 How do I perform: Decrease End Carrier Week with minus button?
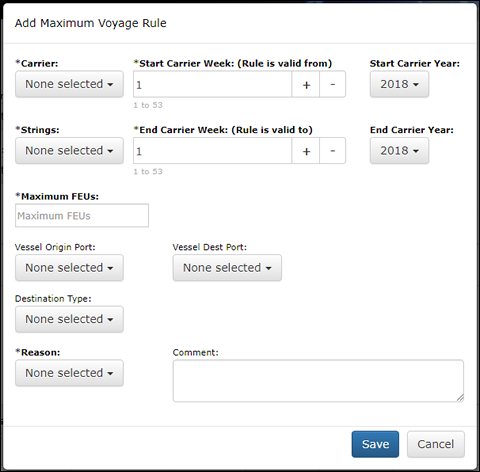(332, 151)
